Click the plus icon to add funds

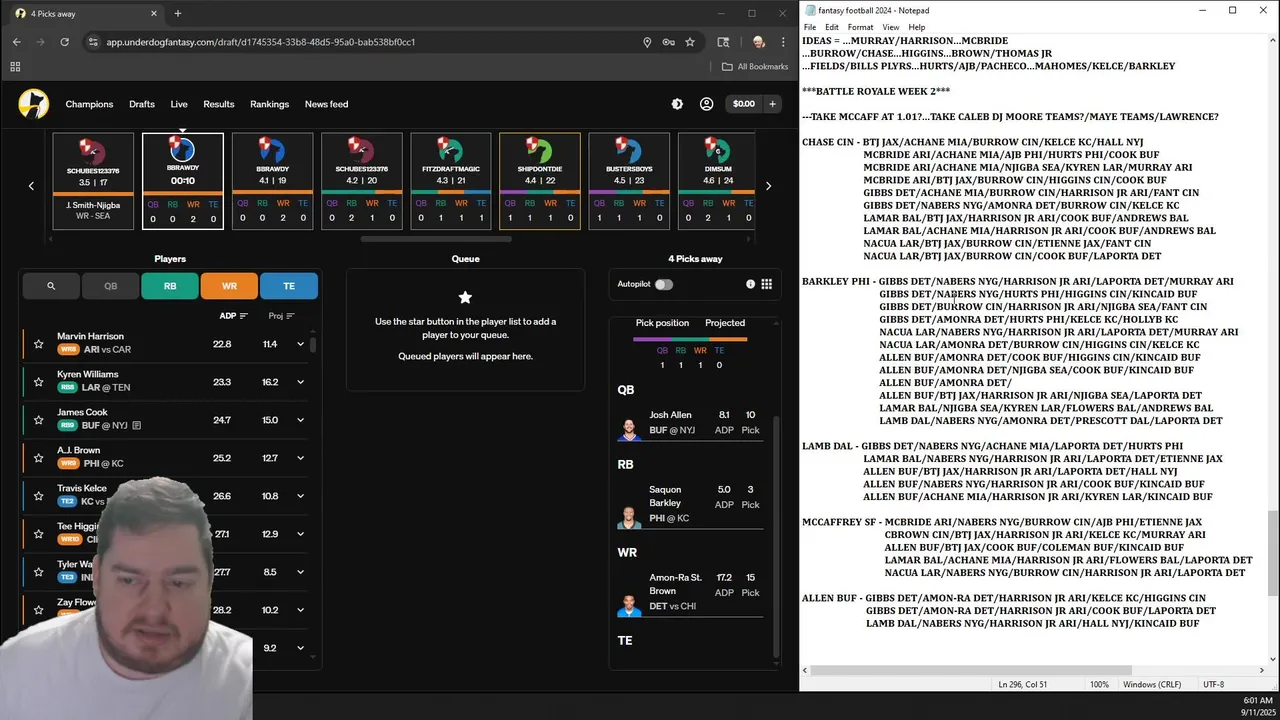[772, 104]
